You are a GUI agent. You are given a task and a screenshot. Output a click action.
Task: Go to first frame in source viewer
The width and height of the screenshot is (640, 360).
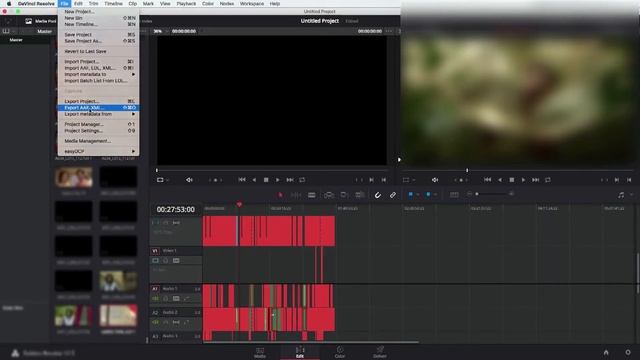tap(242, 180)
